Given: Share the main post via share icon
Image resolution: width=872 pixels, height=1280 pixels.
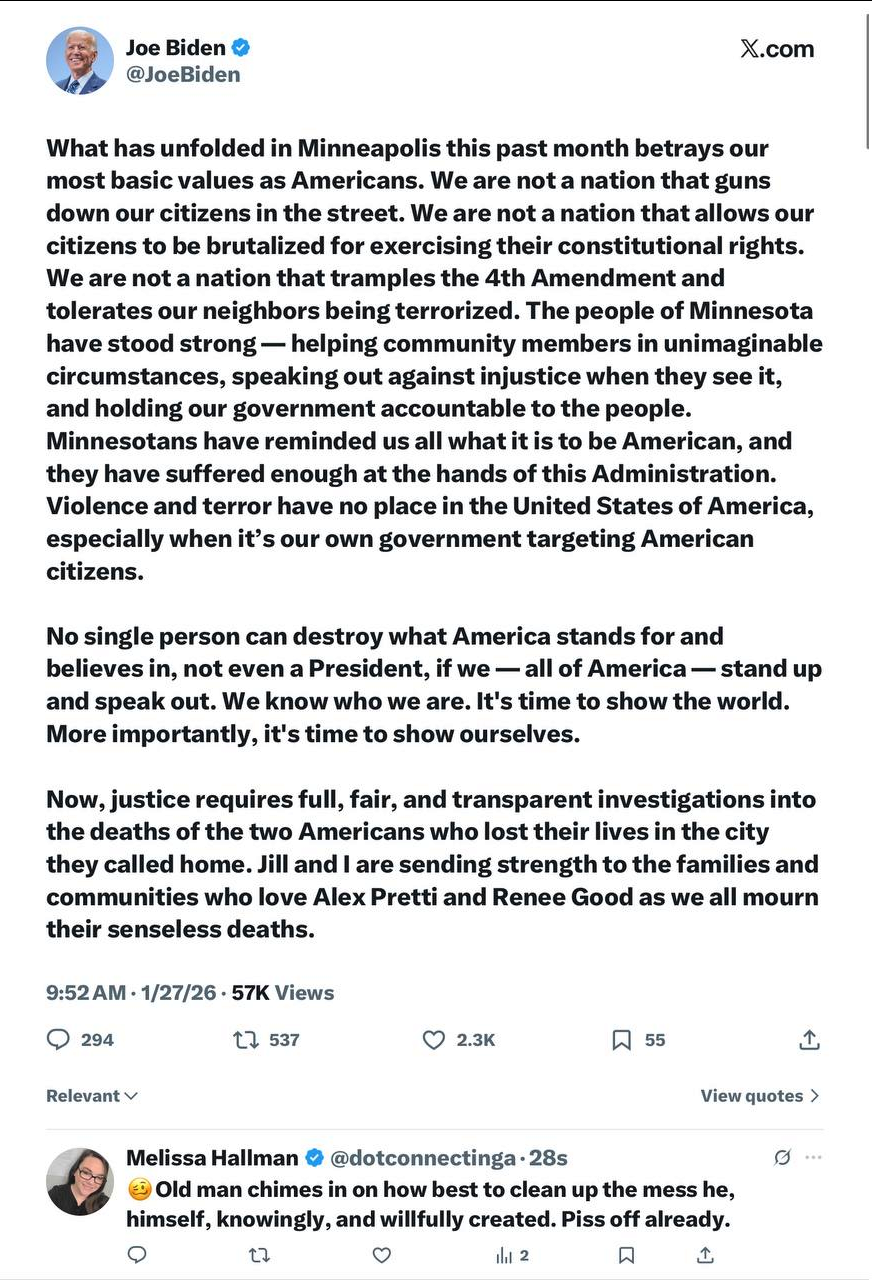Looking at the screenshot, I should (x=809, y=1040).
